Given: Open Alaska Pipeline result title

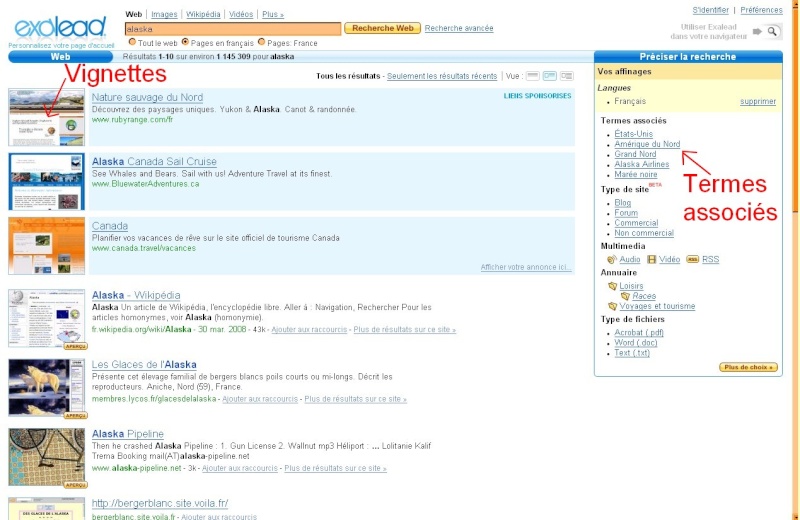Looking at the screenshot, I should tap(128, 434).
